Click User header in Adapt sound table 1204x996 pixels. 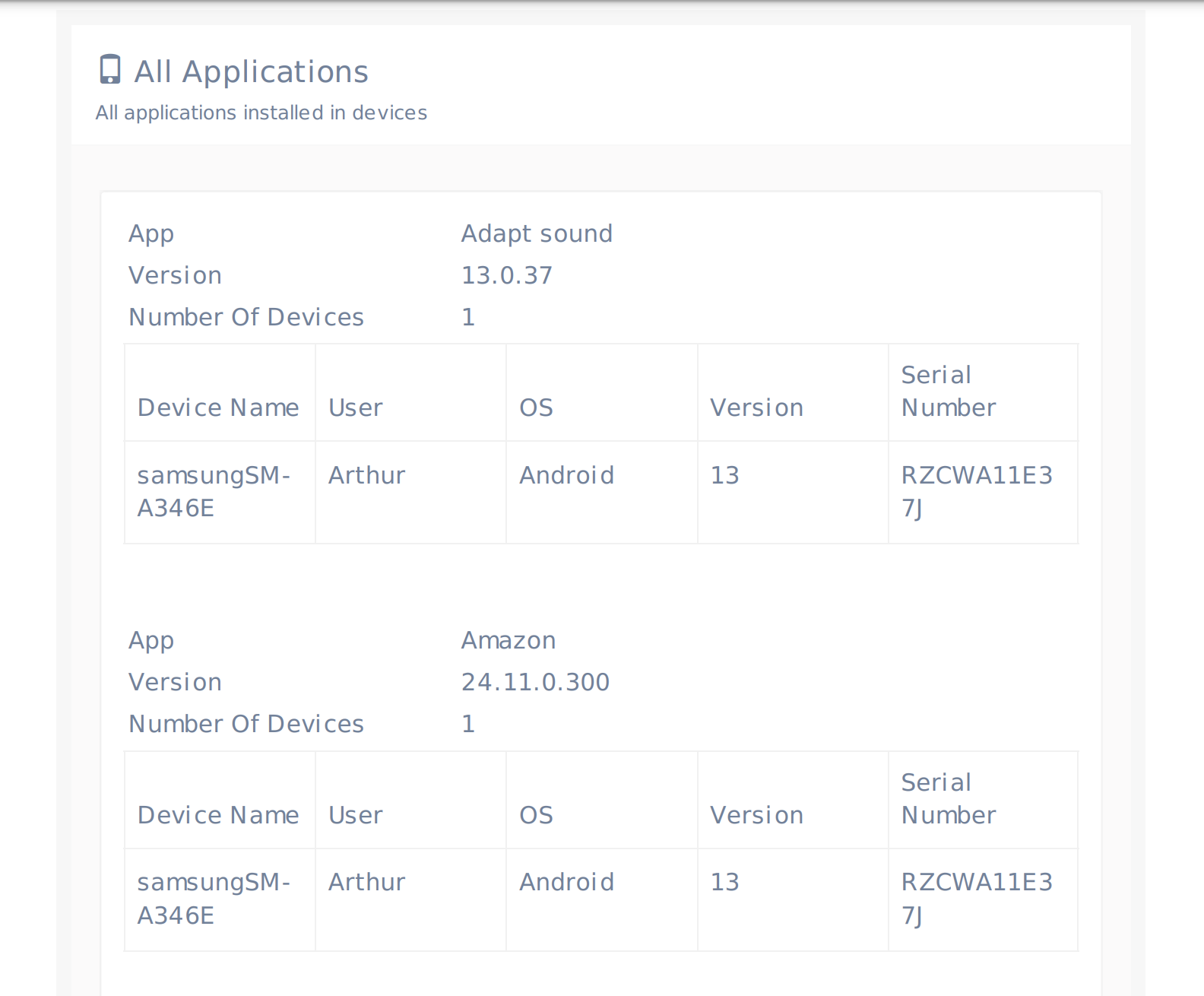(355, 408)
